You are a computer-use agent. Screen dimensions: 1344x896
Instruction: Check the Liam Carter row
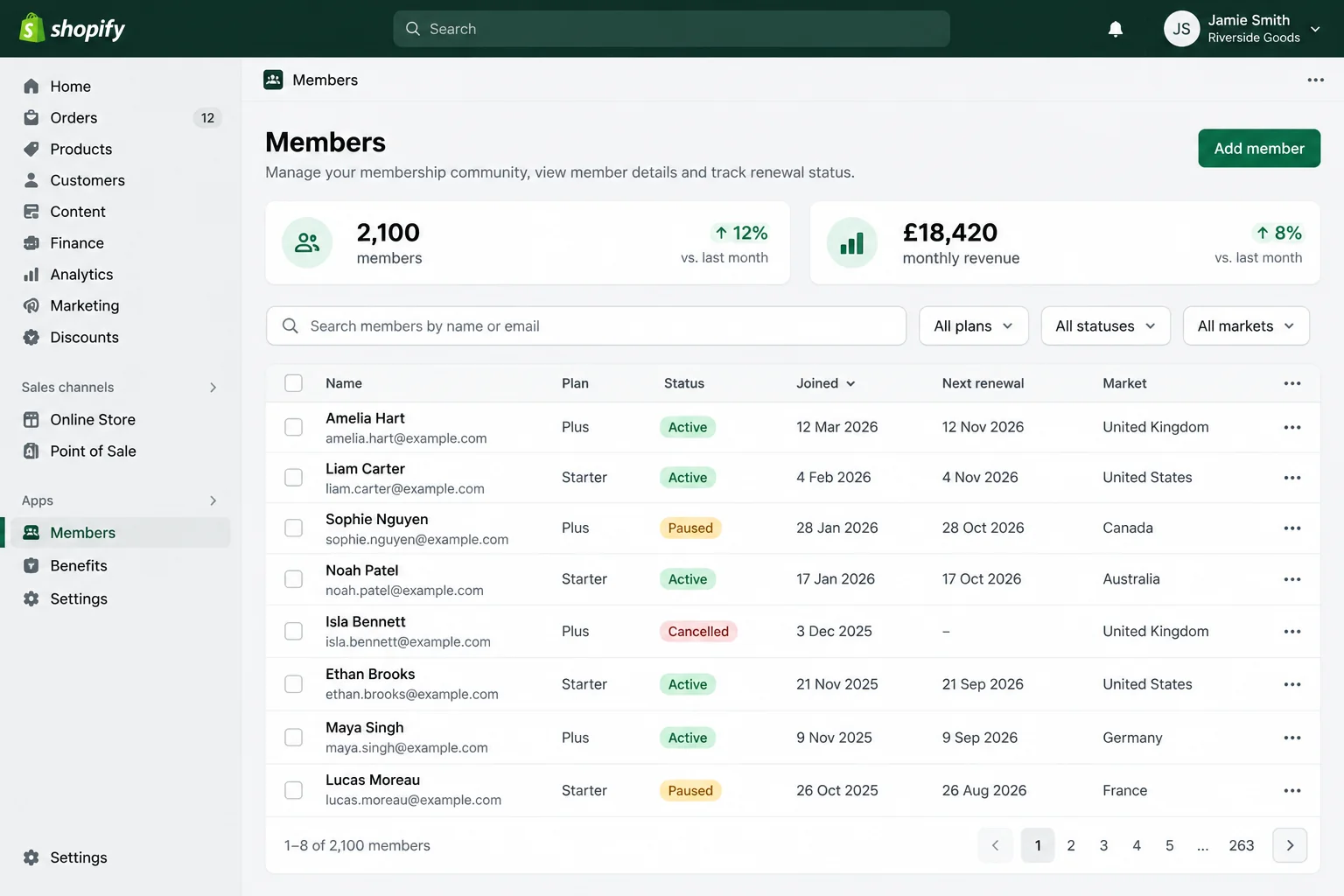294,478
